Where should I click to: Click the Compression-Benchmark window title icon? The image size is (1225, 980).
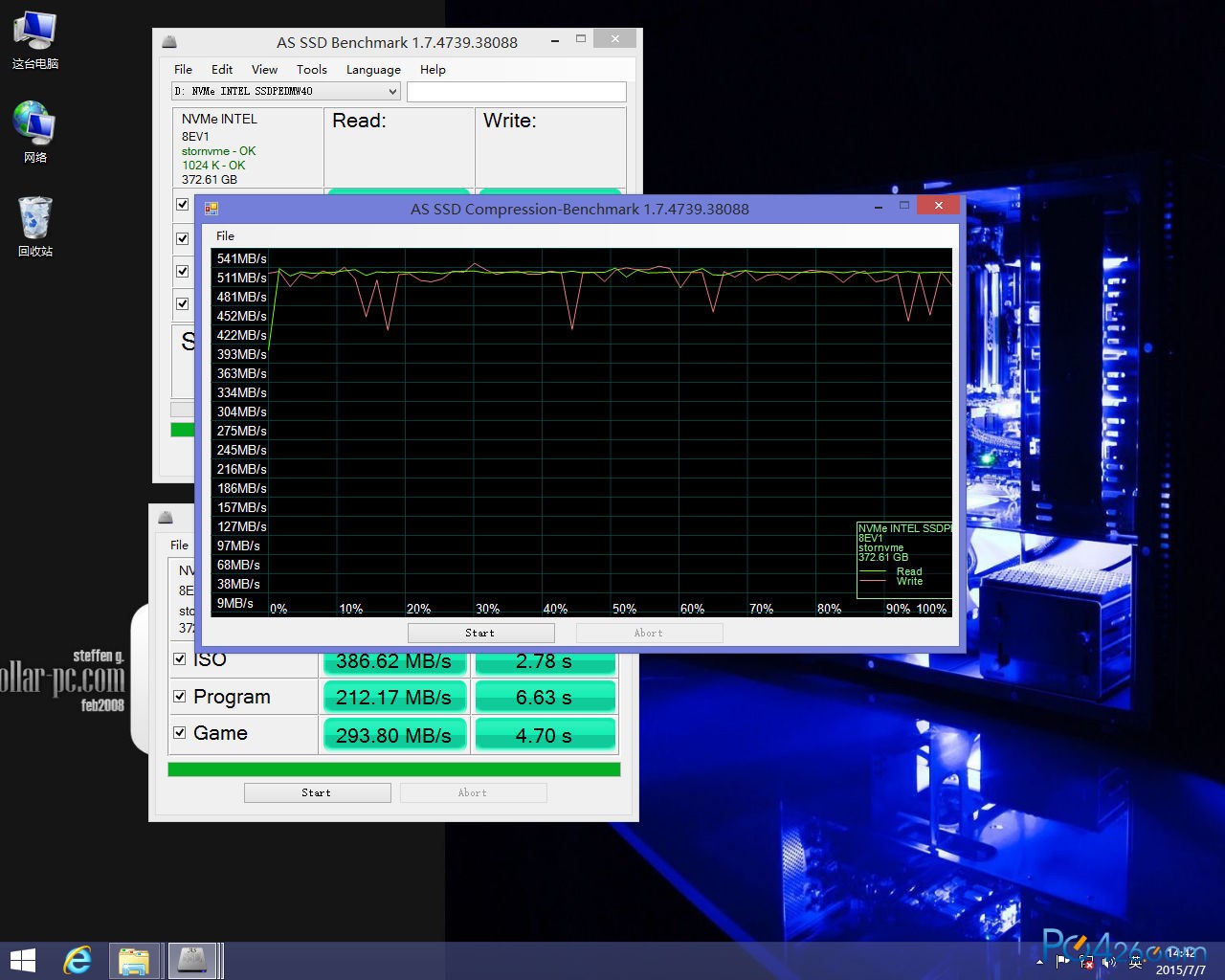(212, 208)
